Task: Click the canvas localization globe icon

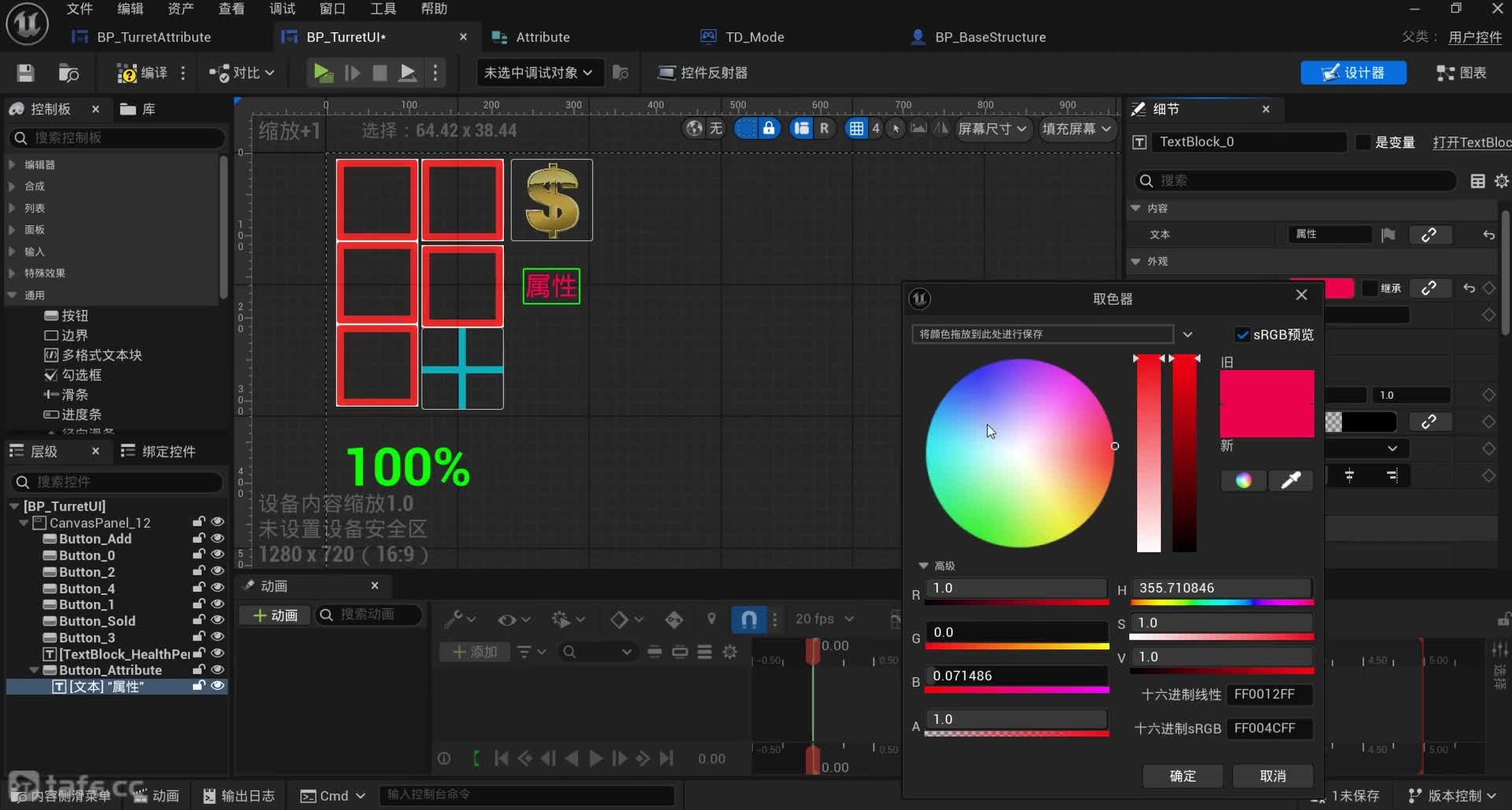Action: (694, 128)
